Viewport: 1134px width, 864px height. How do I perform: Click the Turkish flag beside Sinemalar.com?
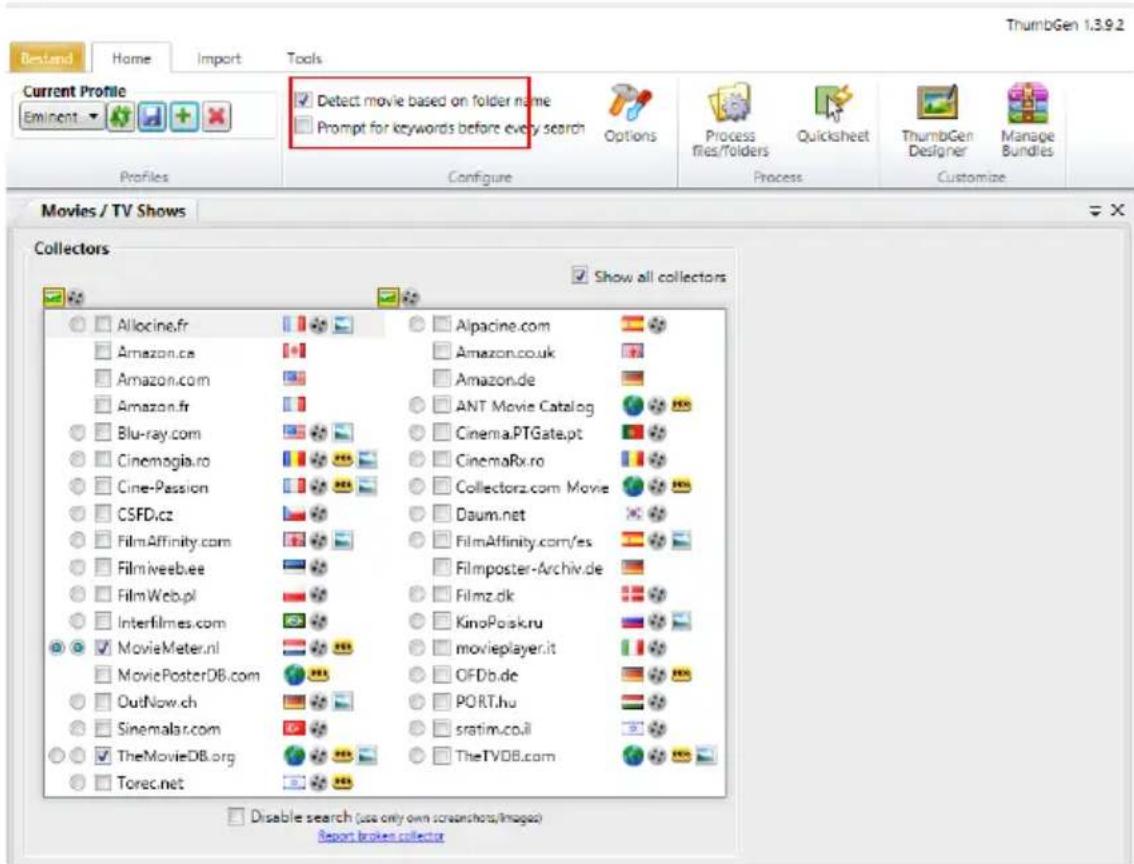pos(294,729)
